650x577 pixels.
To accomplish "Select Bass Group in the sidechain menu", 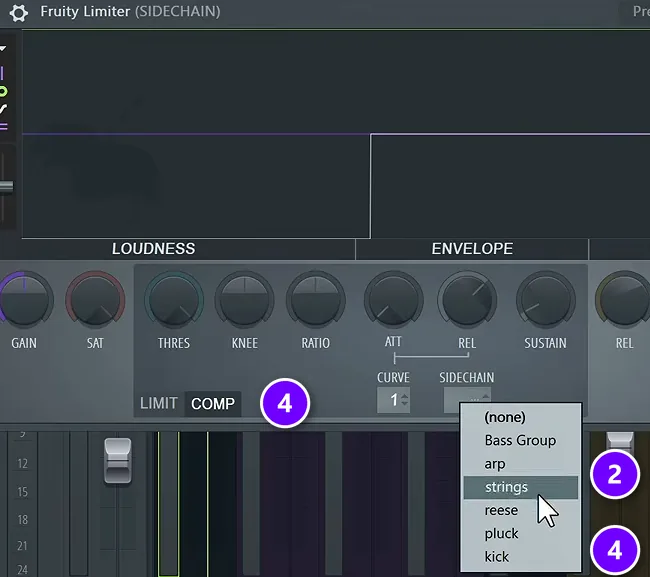I will coord(520,440).
